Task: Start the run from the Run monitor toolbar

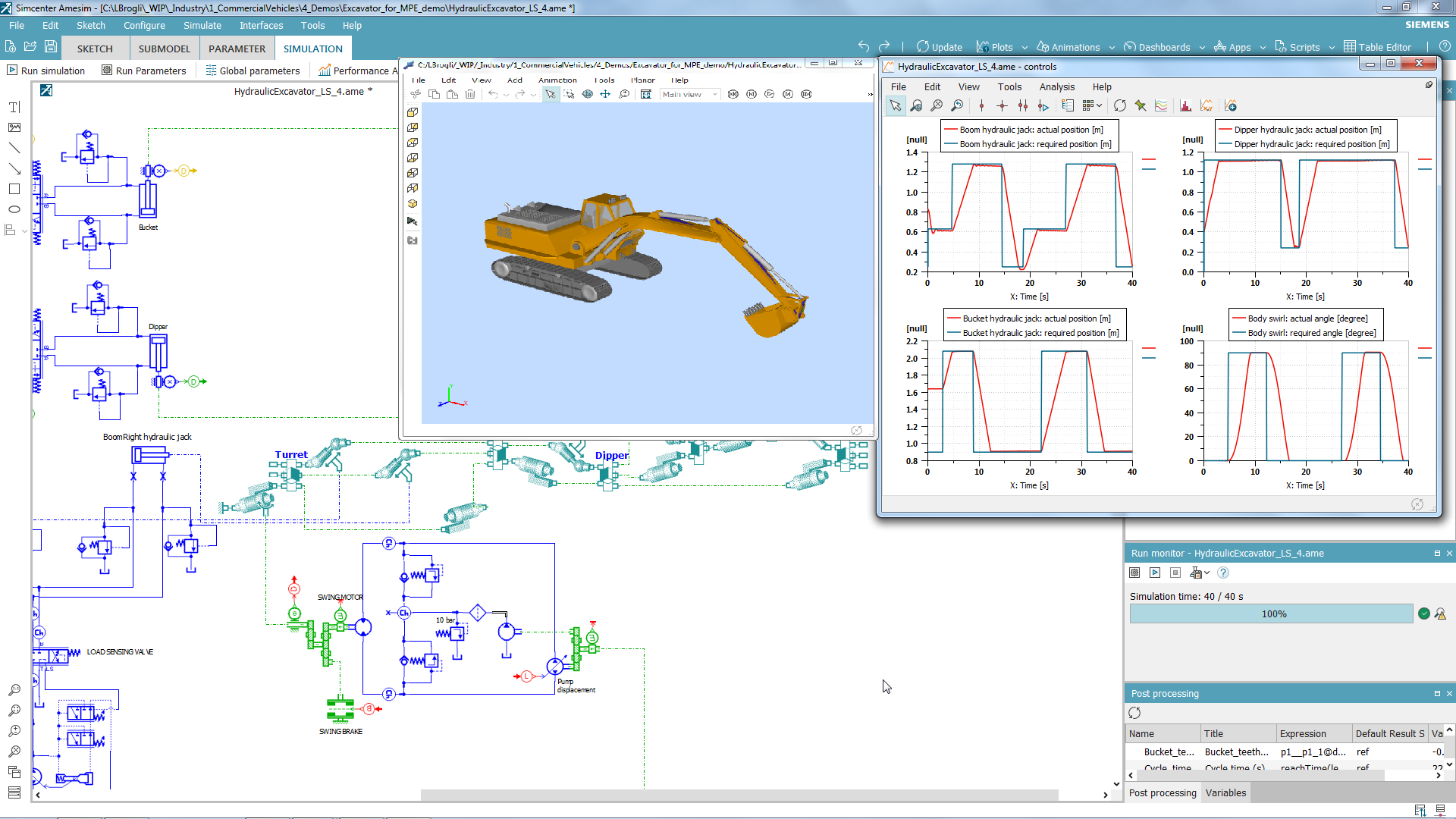Action: click(1155, 573)
